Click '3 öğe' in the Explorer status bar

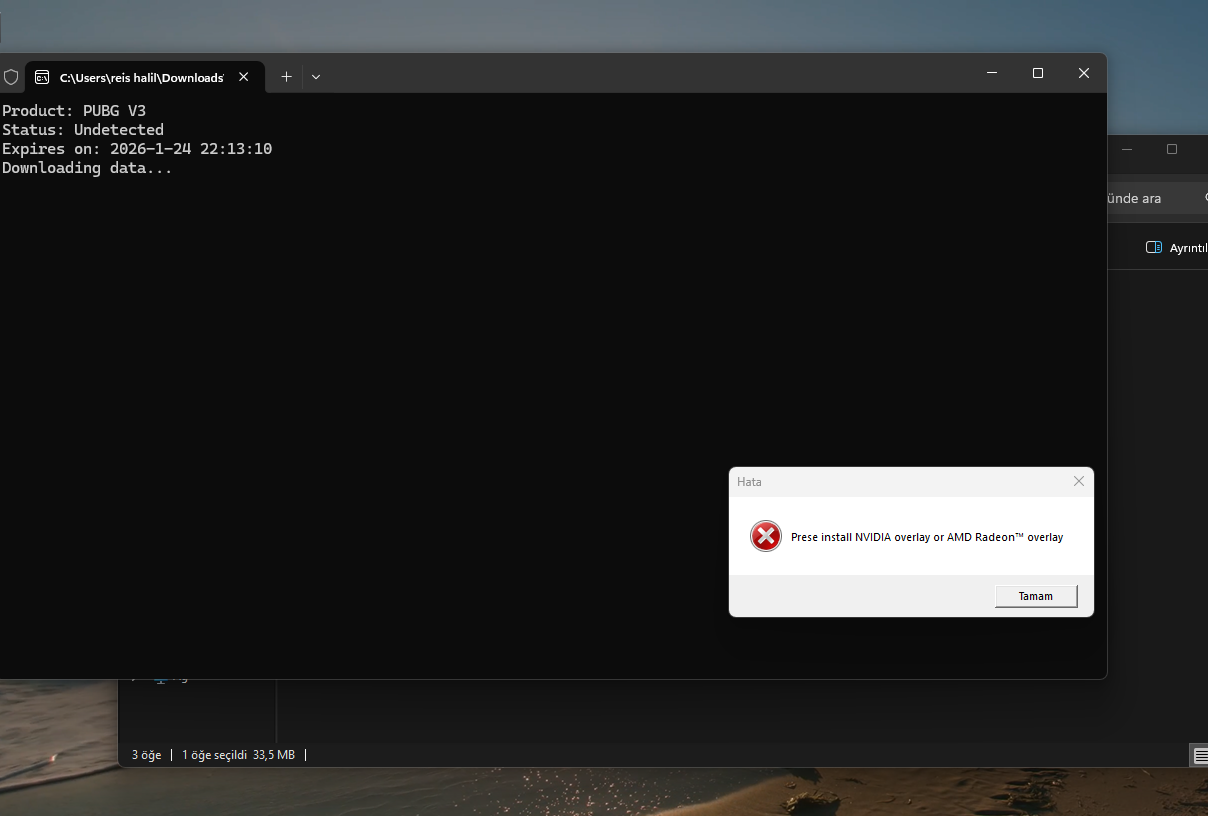146,755
